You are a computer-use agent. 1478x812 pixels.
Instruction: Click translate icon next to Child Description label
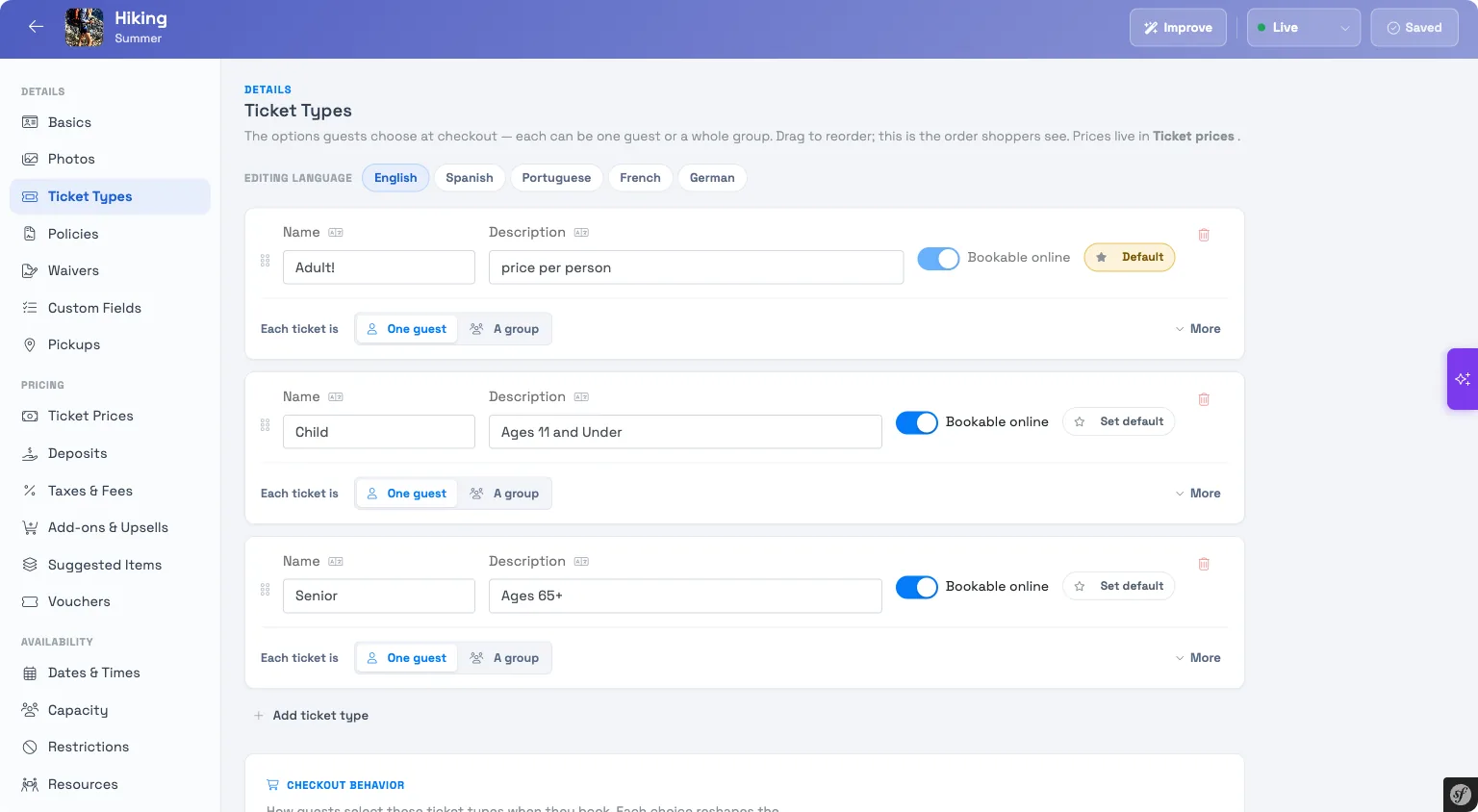point(581,397)
